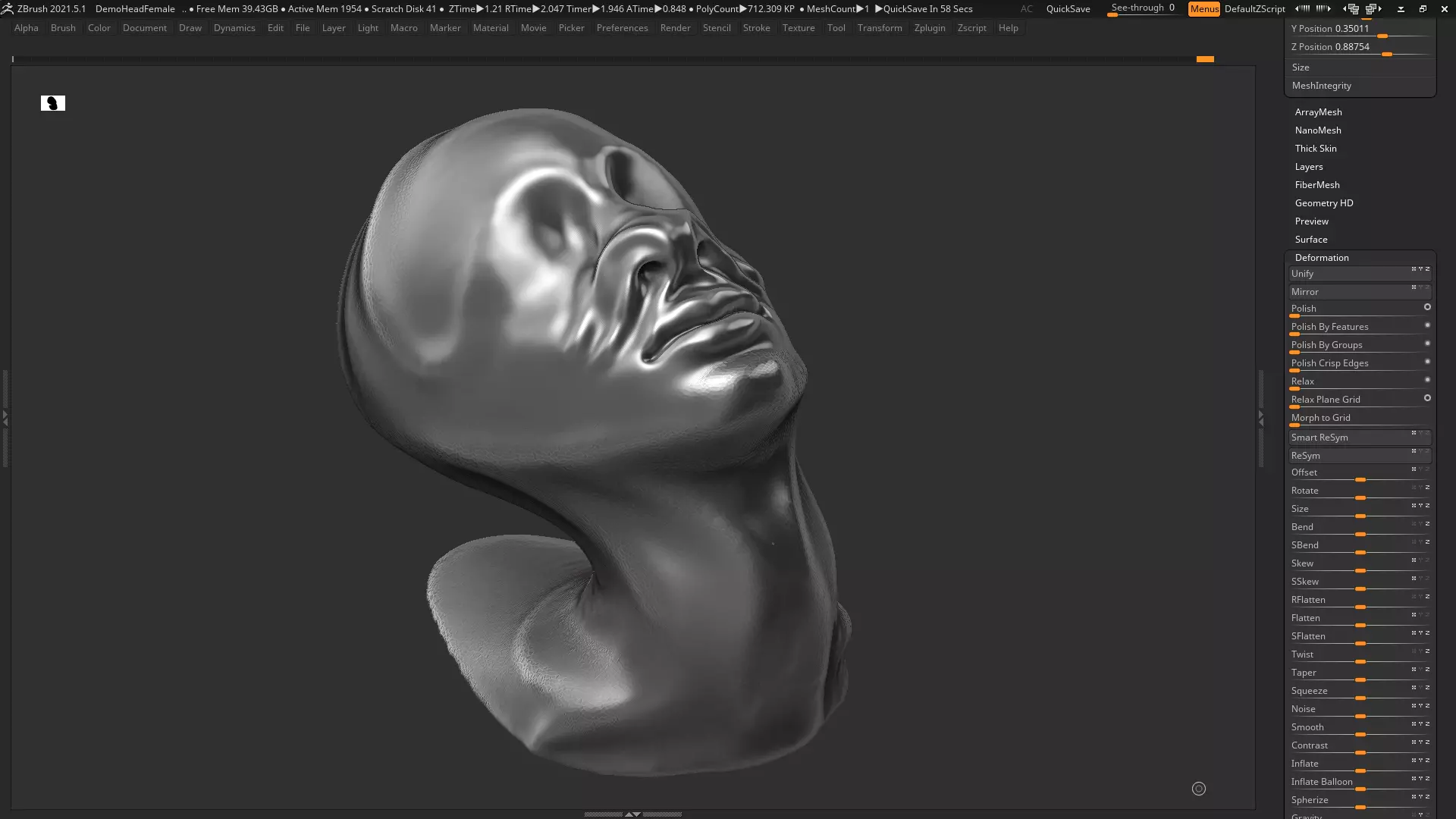This screenshot has height=819, width=1456.
Task: Expand the Geometry HD subpalette
Action: tap(1324, 203)
